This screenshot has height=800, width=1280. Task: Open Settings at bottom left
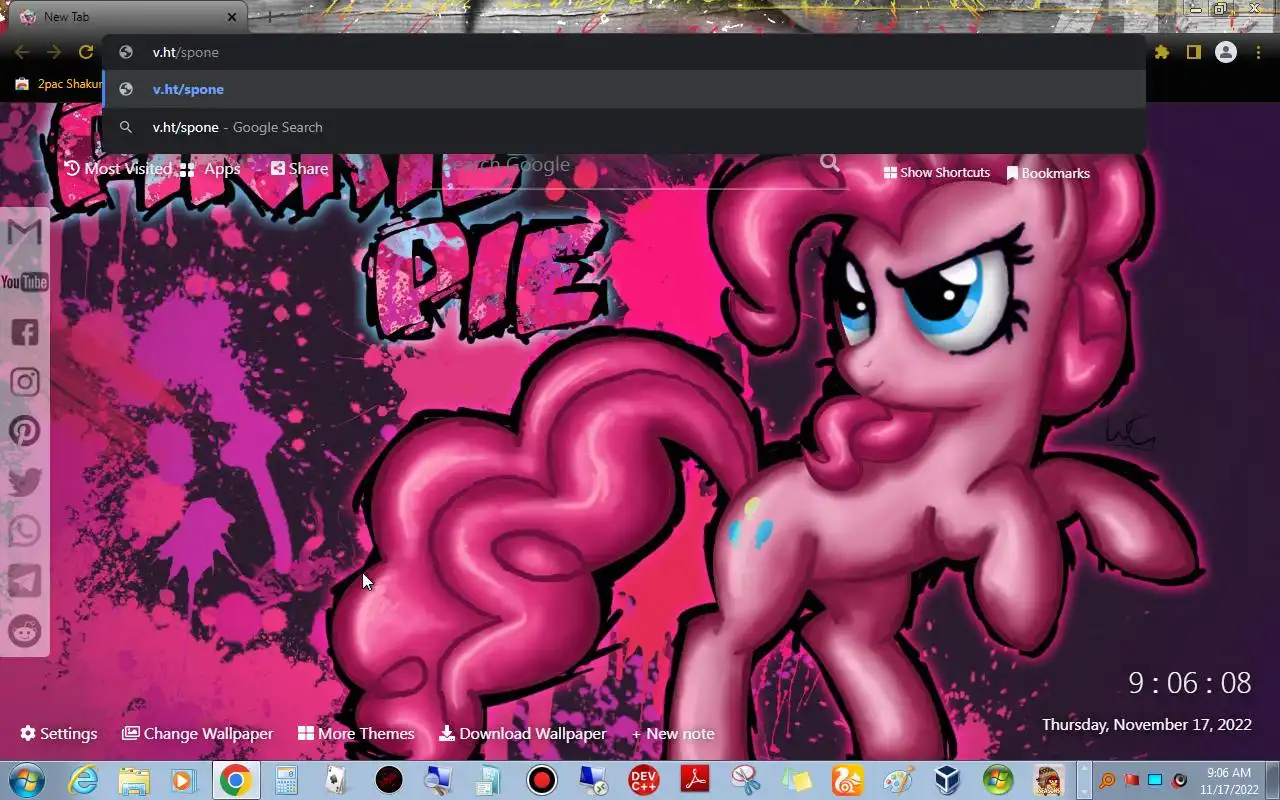[59, 733]
